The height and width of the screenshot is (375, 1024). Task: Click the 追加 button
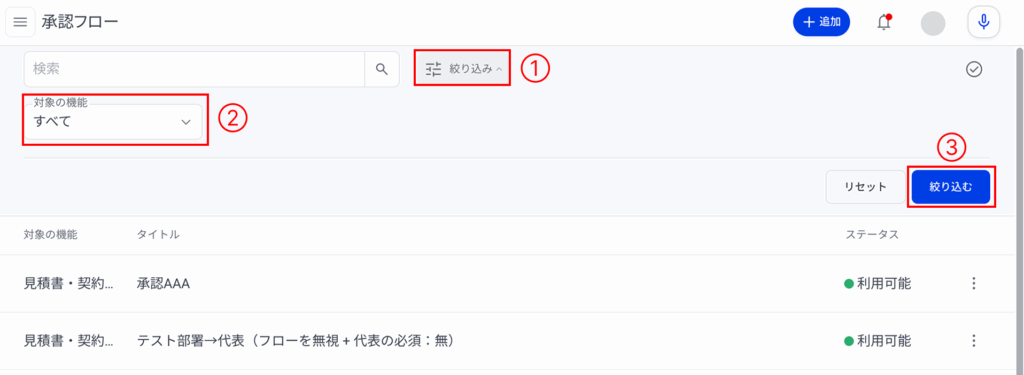822,22
